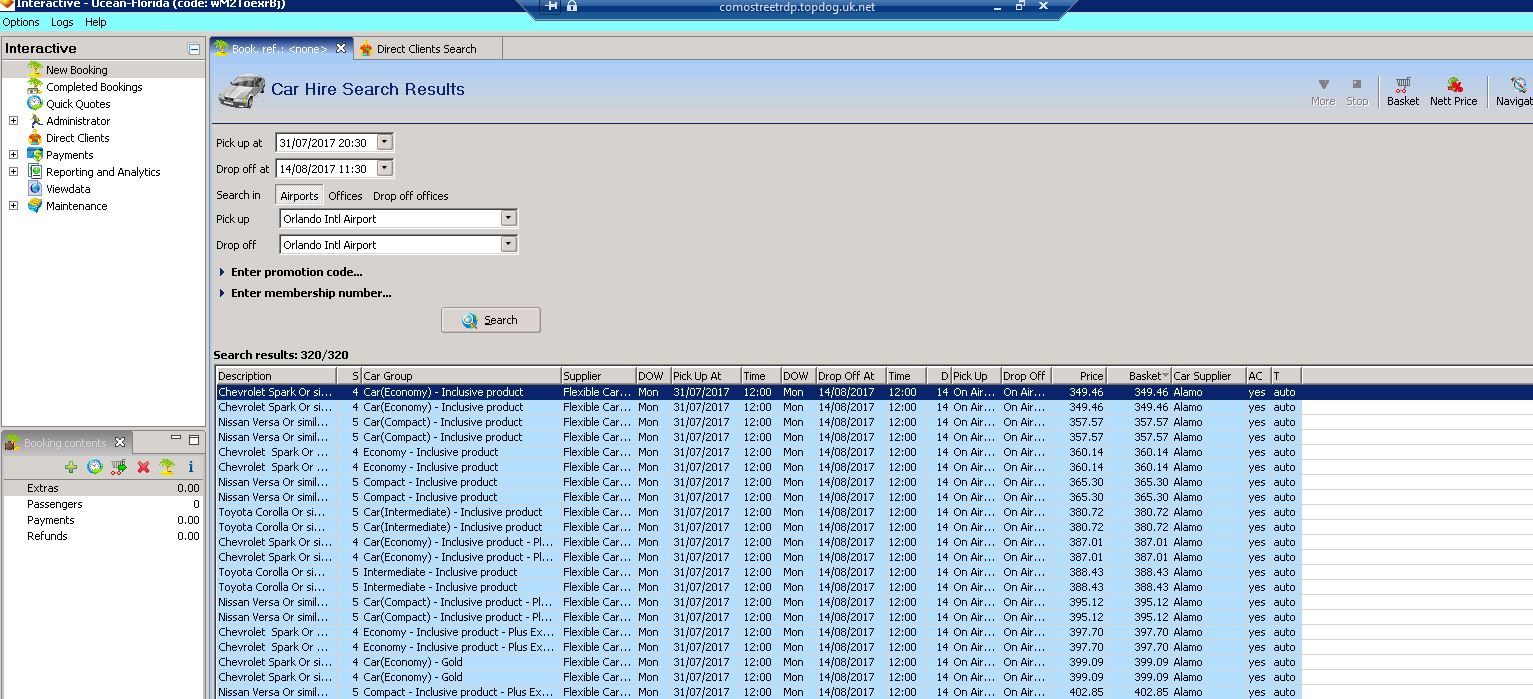Click Car(Economy) - Gold first row
Image resolution: width=1533 pixels, height=699 pixels.
pyautogui.click(x=758, y=662)
